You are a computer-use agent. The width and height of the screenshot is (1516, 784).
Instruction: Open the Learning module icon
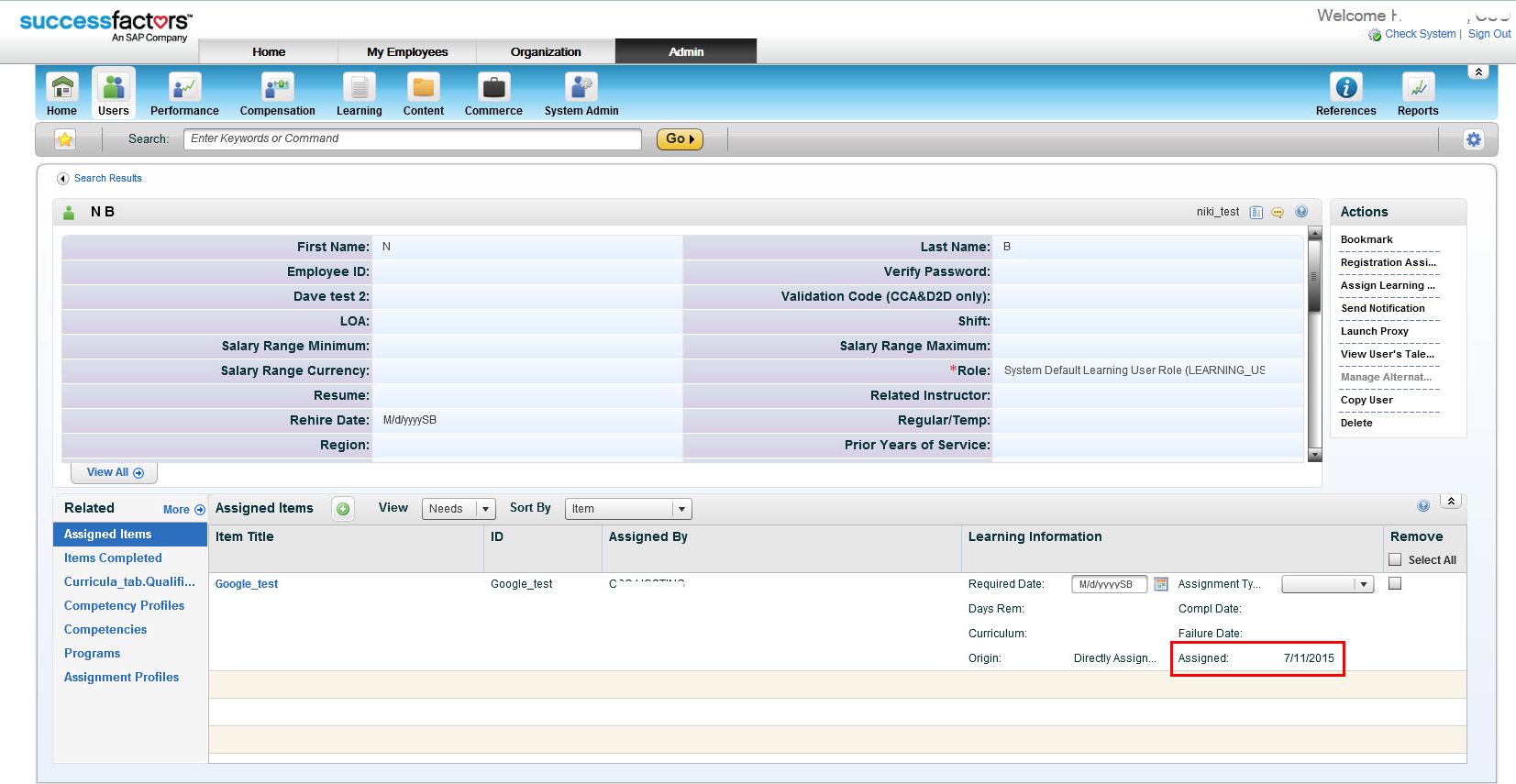pyautogui.click(x=359, y=88)
